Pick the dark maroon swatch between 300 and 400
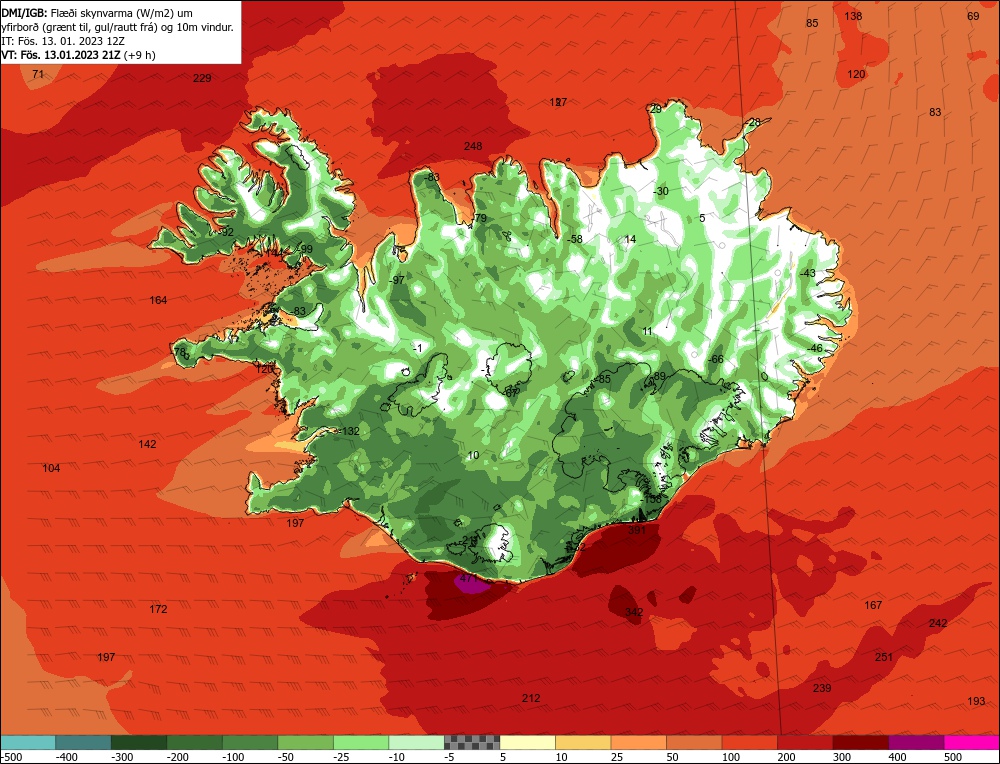1000x764 pixels. (x=860, y=742)
